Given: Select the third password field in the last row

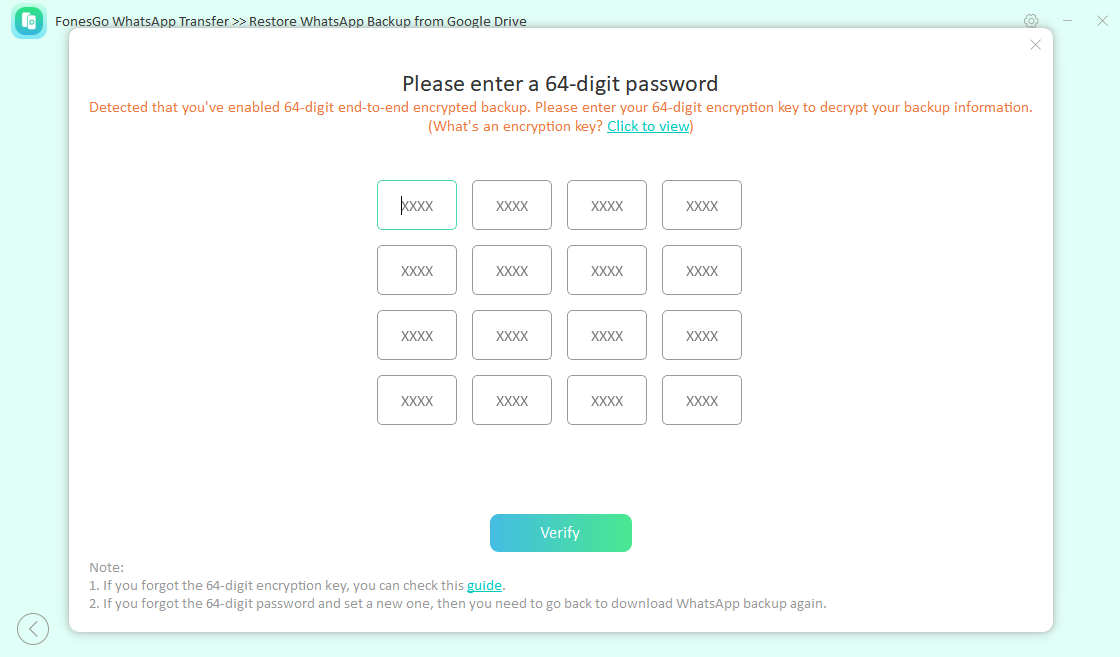Looking at the screenshot, I should pyautogui.click(x=607, y=400).
